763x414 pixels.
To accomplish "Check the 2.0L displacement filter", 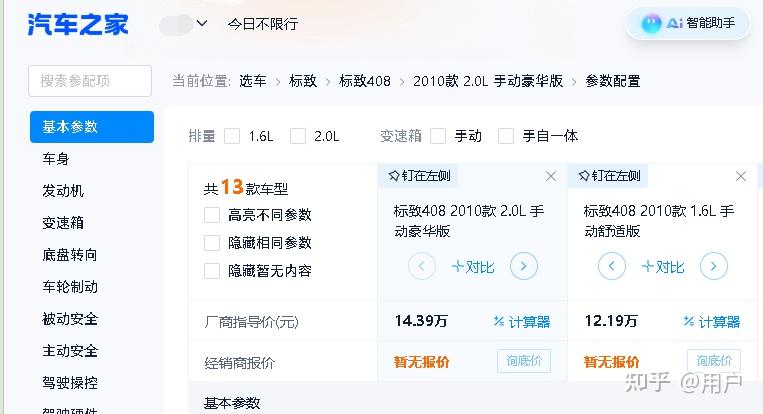I will pyautogui.click(x=298, y=136).
